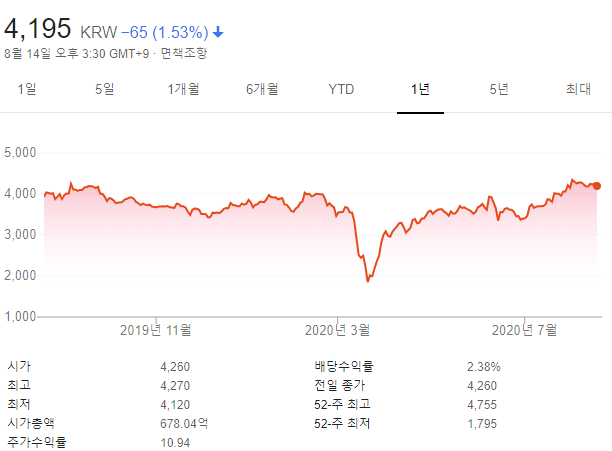The image size is (612, 451).
Task: Click the 4,000 y-axis label
Action: 20,193
